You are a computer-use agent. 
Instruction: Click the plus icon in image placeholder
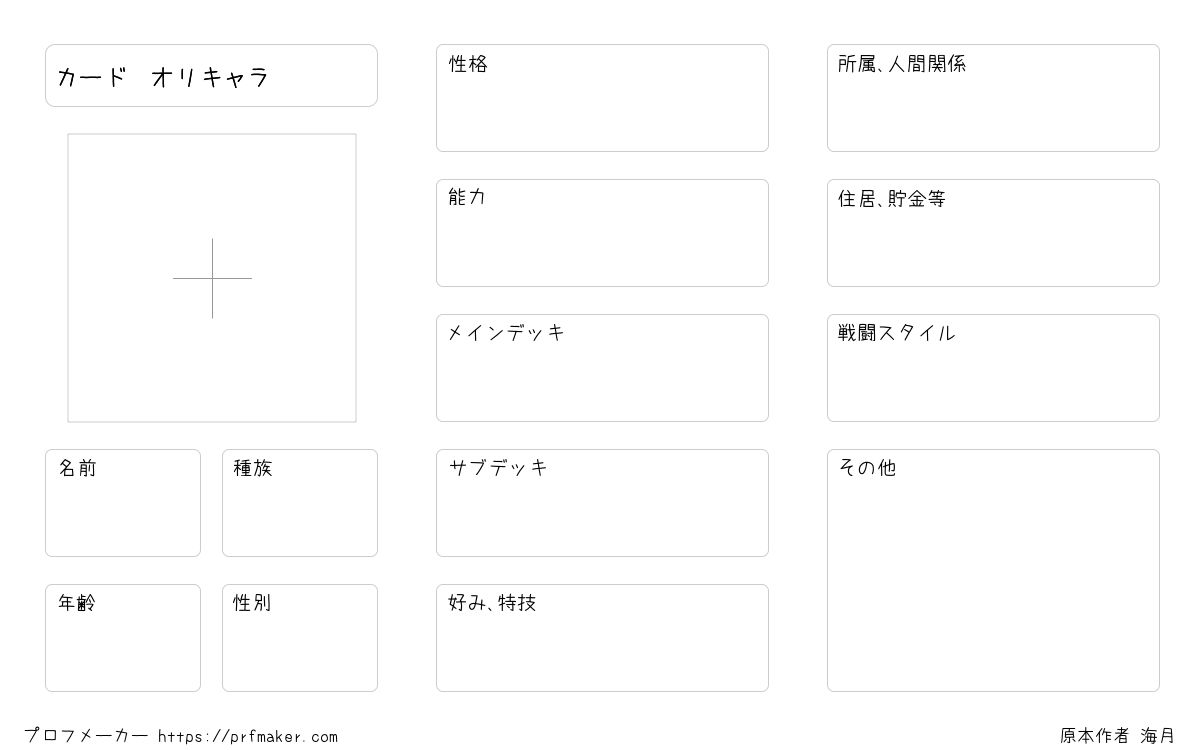click(212, 278)
